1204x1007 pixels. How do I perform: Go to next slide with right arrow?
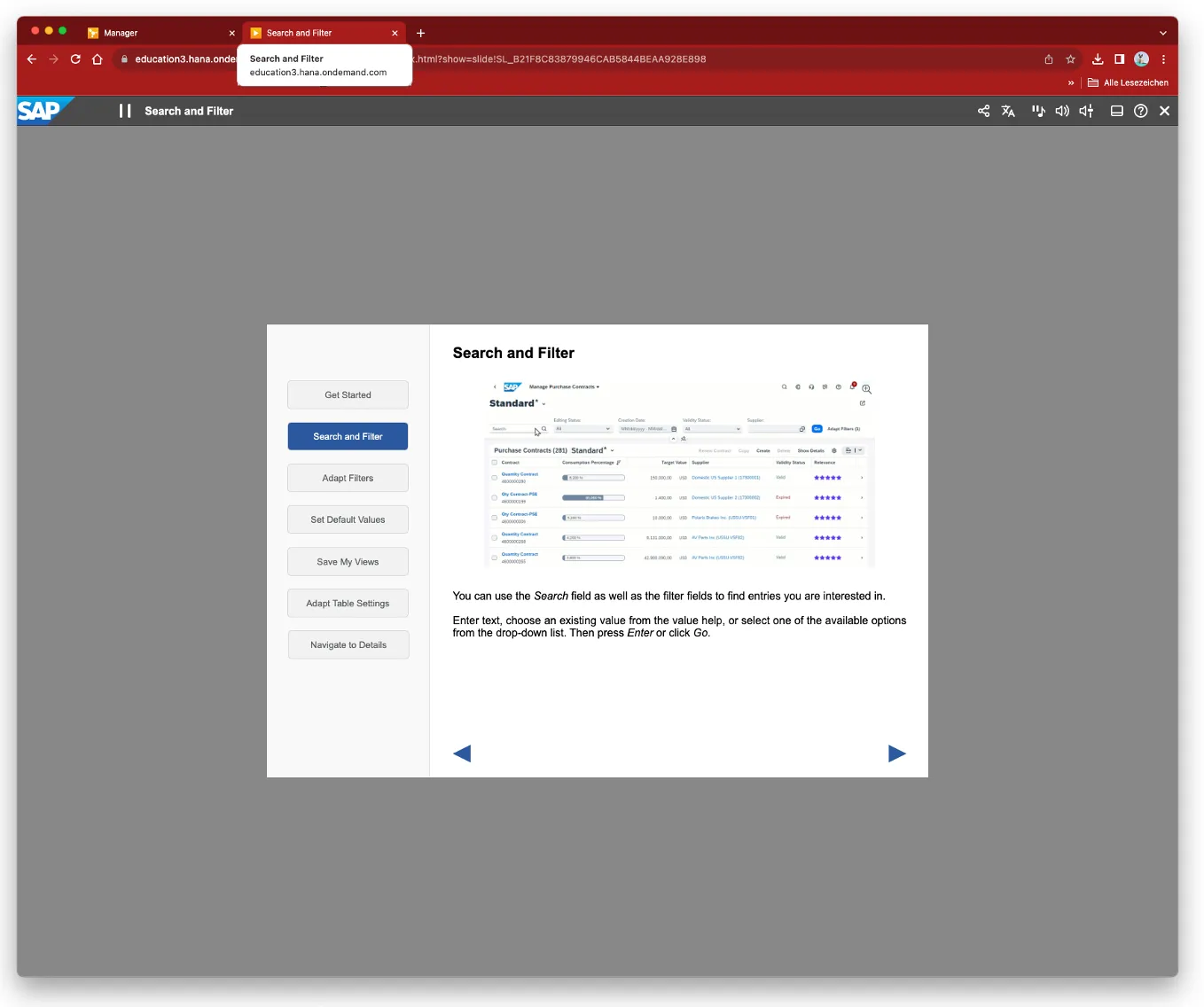coord(897,753)
